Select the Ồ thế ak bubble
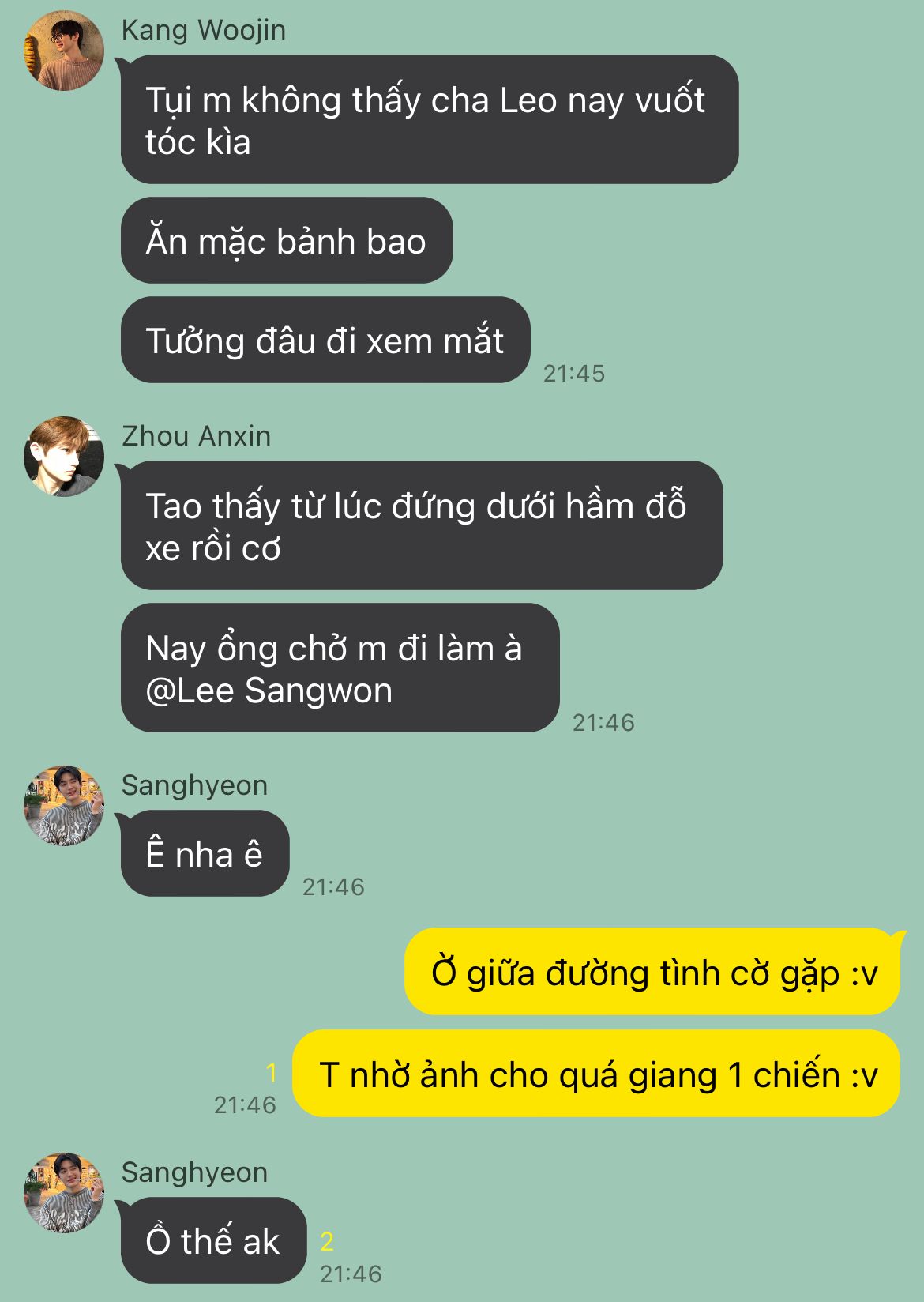The image size is (924, 1302). pyautogui.click(x=213, y=1240)
